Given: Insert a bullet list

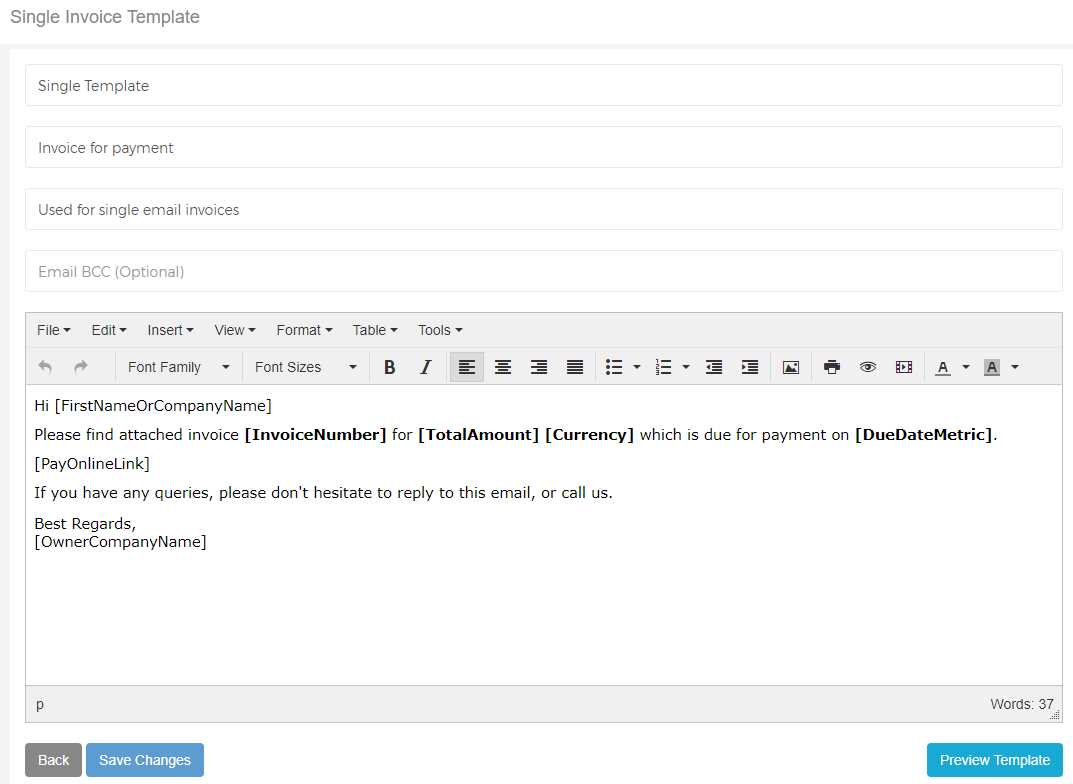Looking at the screenshot, I should click(614, 367).
